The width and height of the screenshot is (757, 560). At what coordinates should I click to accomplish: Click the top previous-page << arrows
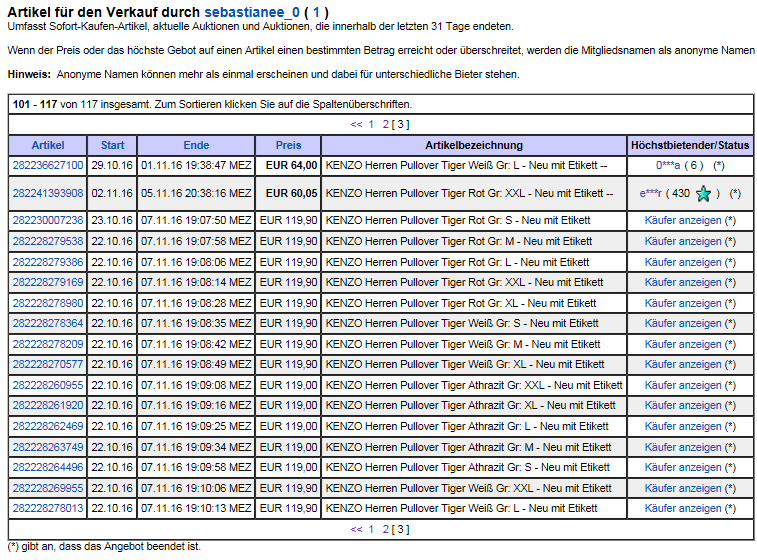pyautogui.click(x=356, y=125)
